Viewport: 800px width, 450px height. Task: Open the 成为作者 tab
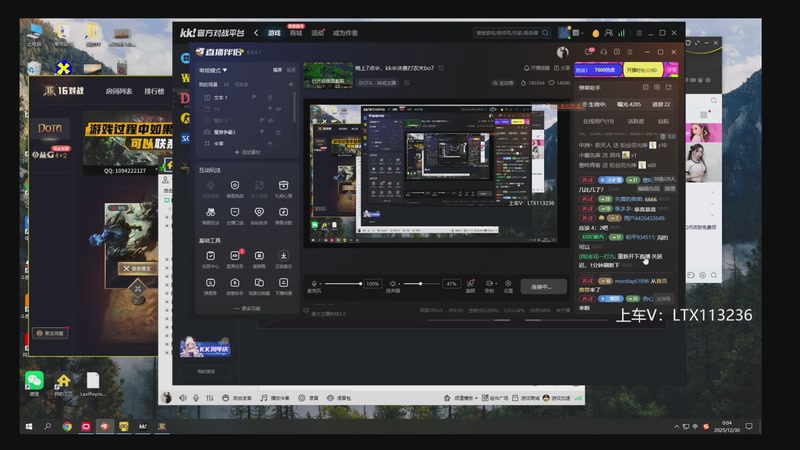coord(345,33)
